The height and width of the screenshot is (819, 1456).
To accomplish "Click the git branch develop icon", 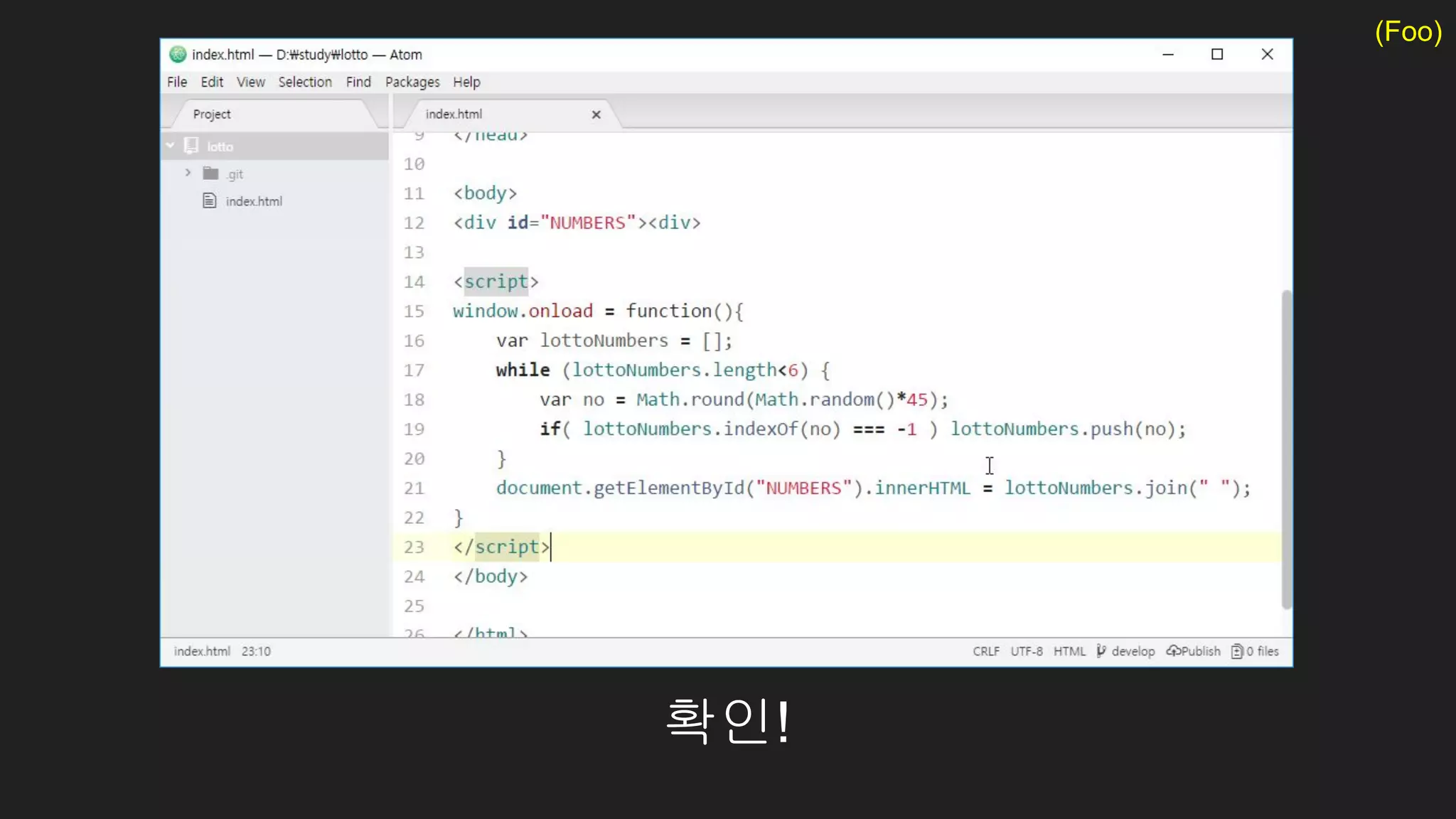I will coord(1101,651).
